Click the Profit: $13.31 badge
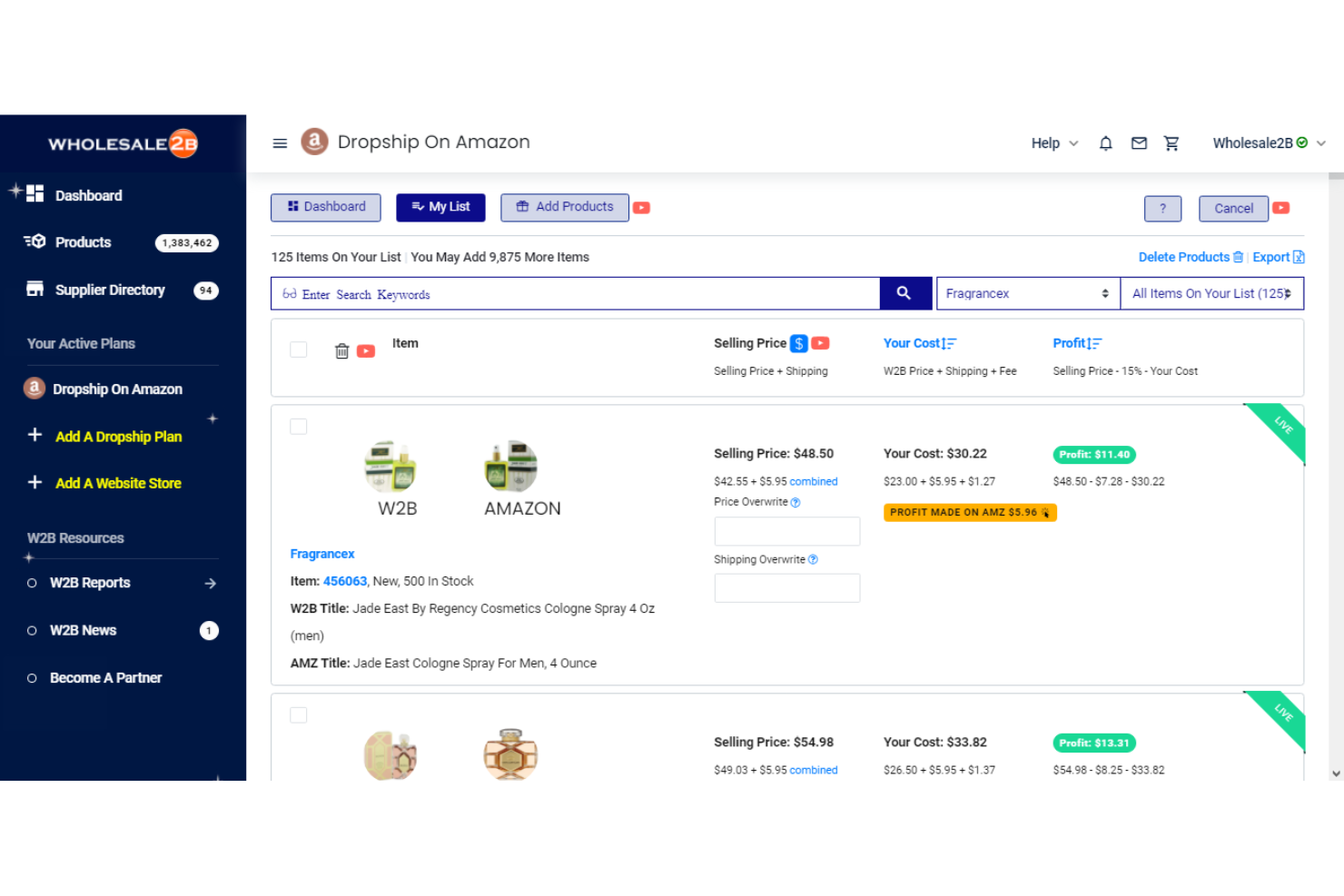Image resolution: width=1344 pixels, height=896 pixels. pyautogui.click(x=1094, y=743)
